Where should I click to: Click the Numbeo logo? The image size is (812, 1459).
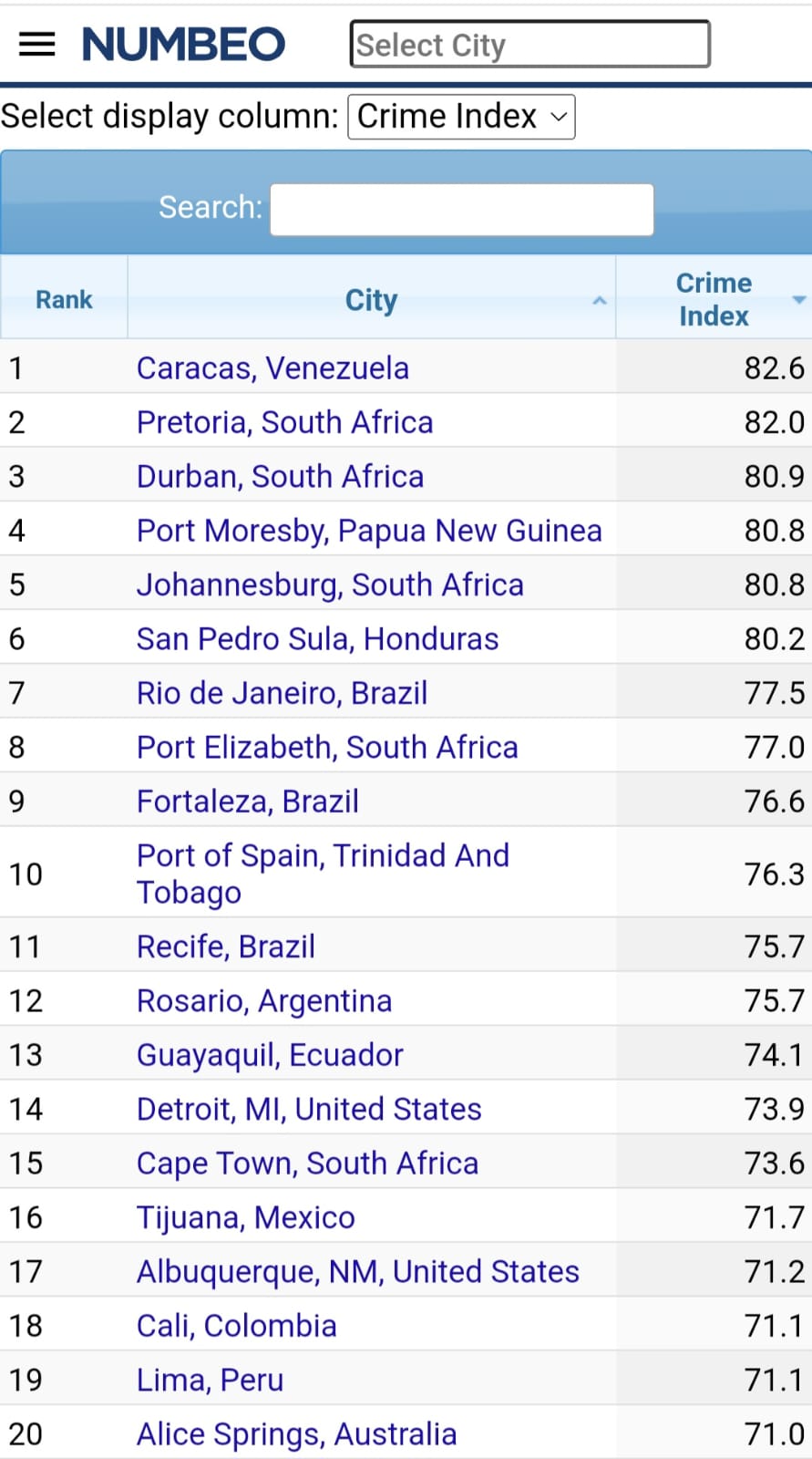[x=183, y=44]
